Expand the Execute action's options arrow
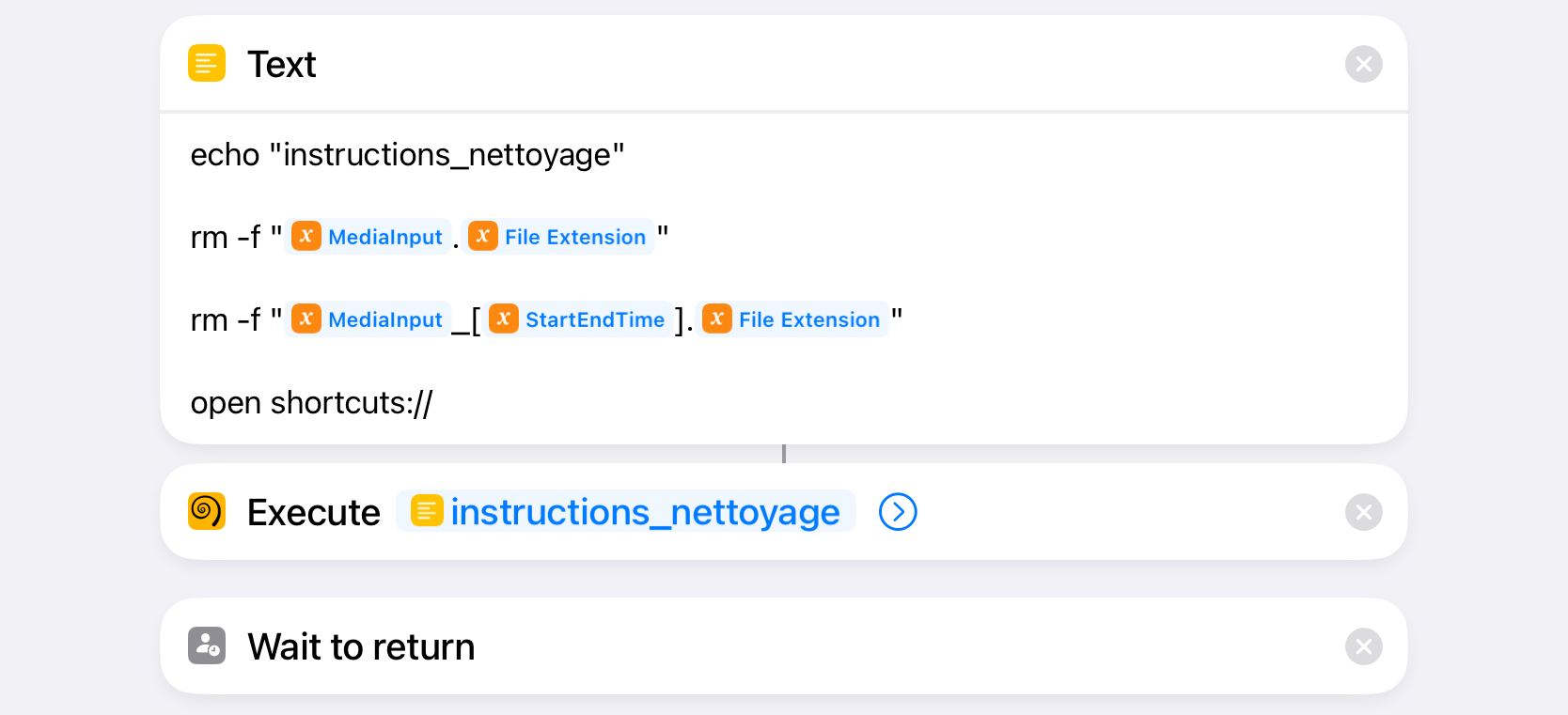1568x715 pixels. pos(898,512)
